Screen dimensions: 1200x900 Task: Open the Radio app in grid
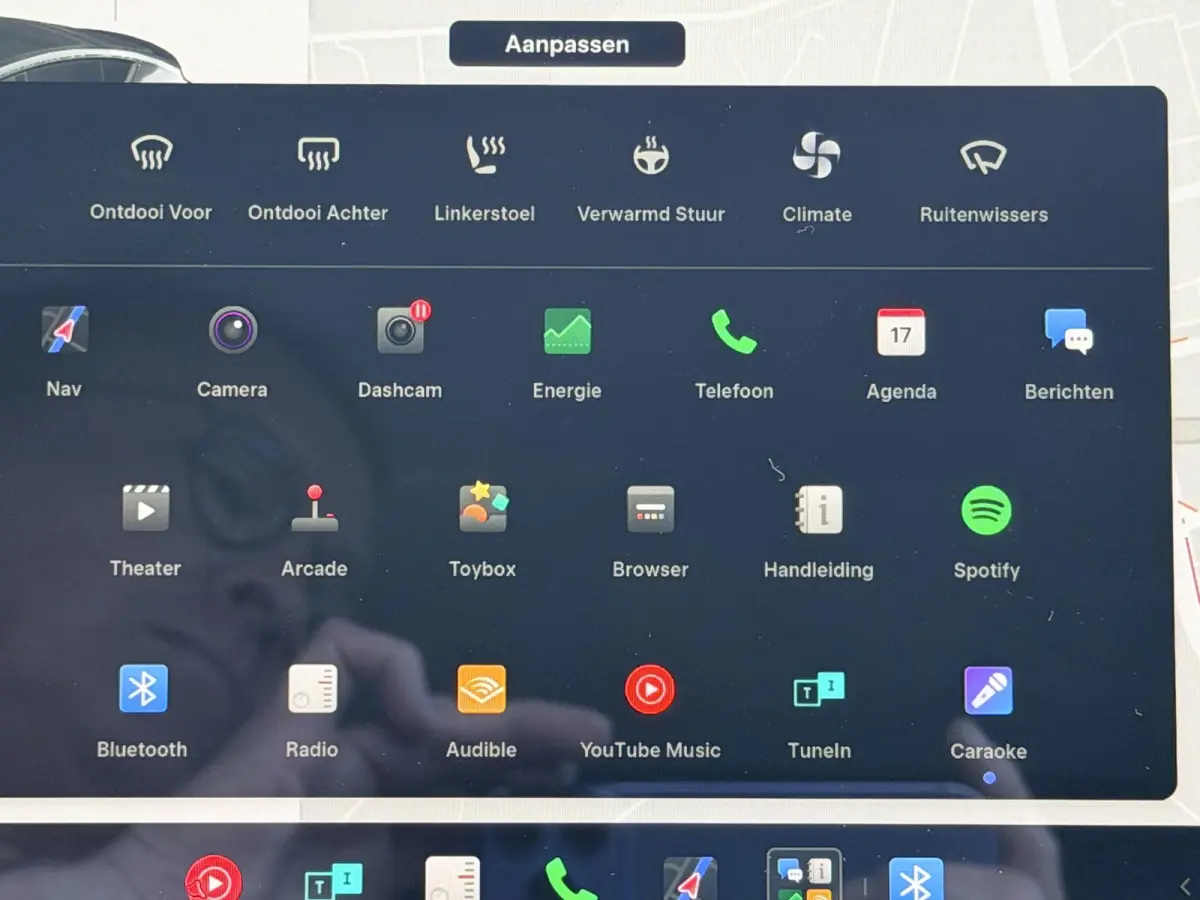[313, 688]
